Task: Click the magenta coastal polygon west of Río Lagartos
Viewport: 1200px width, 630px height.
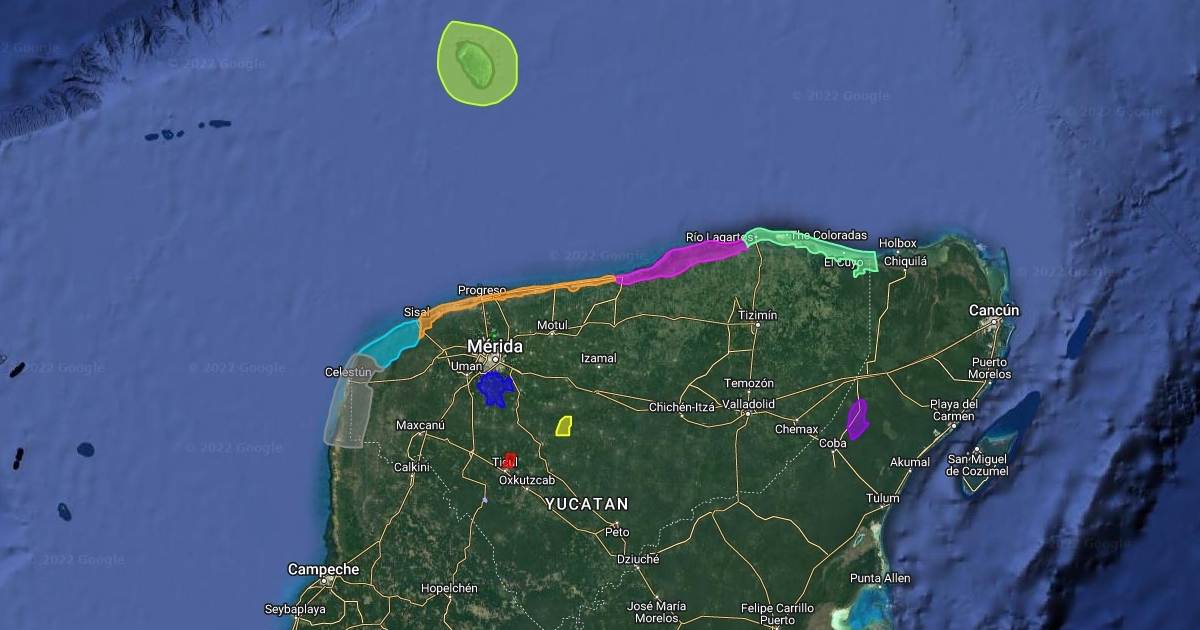Action: [680, 261]
